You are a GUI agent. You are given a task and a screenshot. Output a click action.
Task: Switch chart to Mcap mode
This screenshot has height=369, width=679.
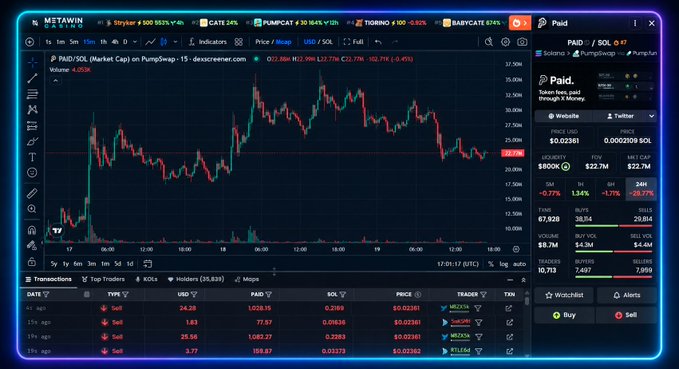coord(284,42)
